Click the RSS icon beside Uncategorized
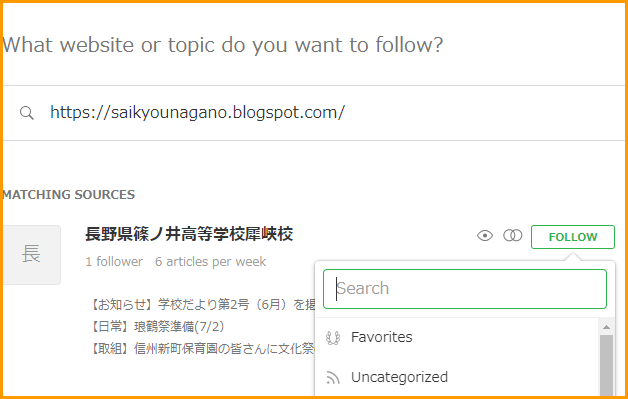Image resolution: width=628 pixels, height=399 pixels. click(x=333, y=377)
